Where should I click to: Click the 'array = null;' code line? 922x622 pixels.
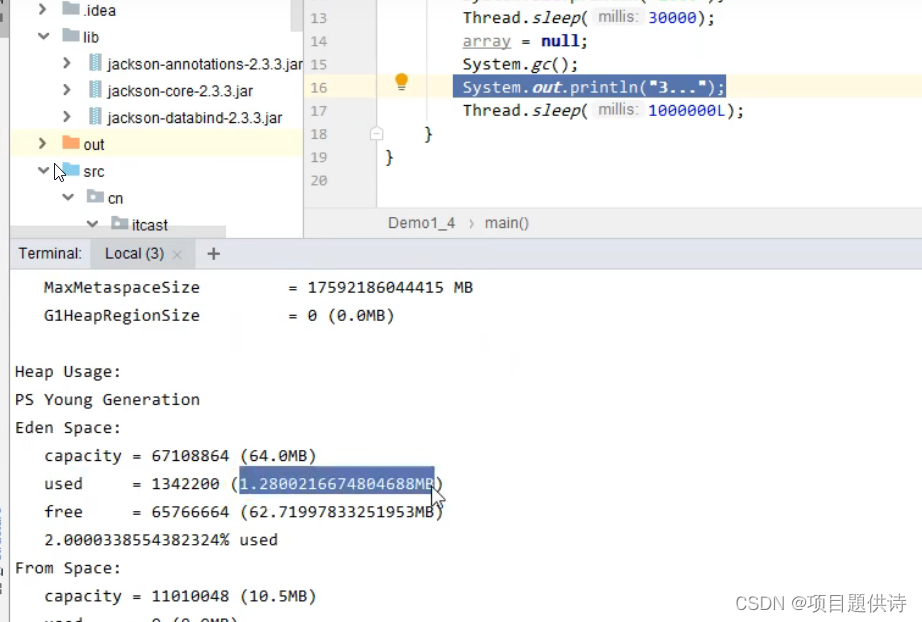(x=525, y=41)
